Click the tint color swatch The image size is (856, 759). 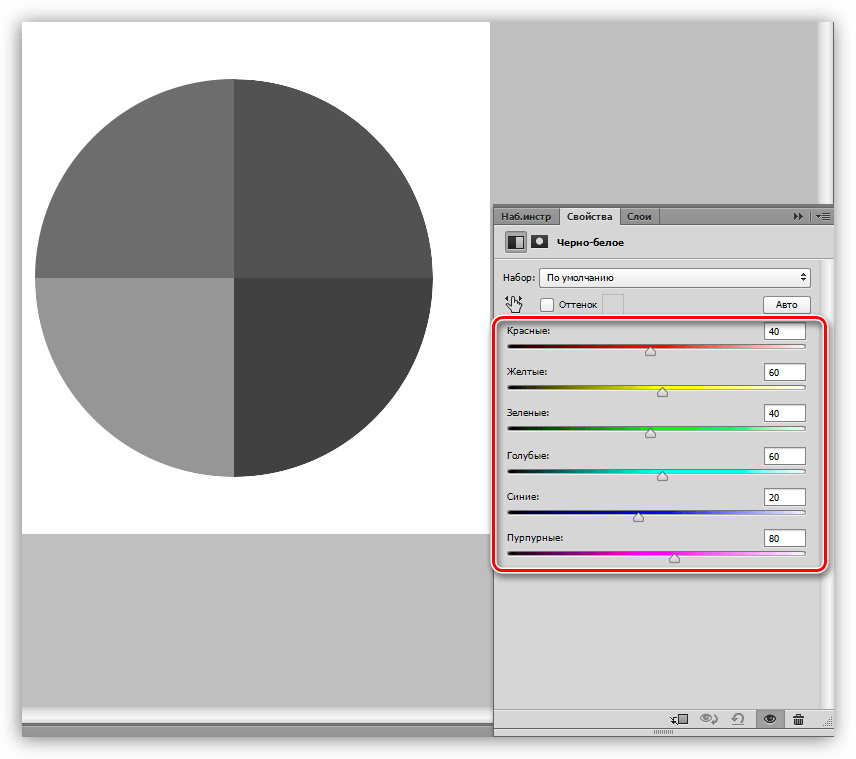coord(613,304)
